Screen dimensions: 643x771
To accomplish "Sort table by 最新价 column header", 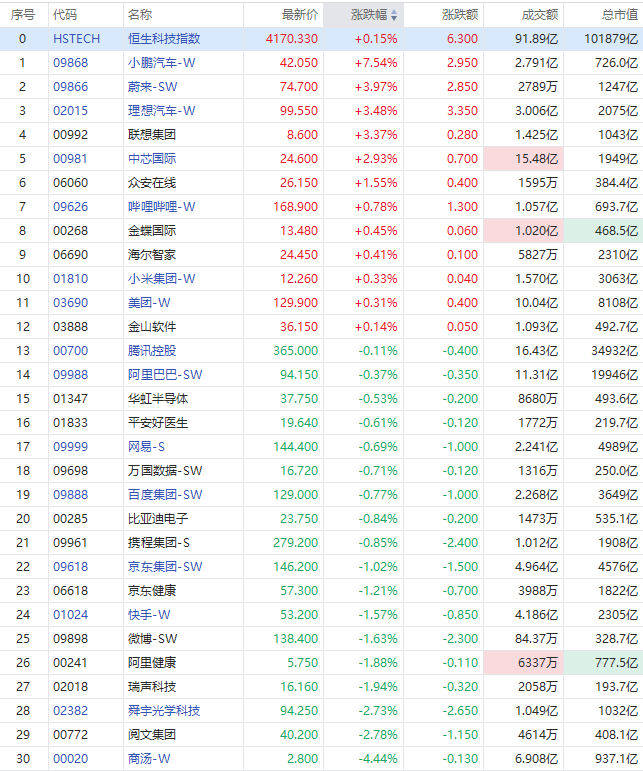I will (300, 15).
